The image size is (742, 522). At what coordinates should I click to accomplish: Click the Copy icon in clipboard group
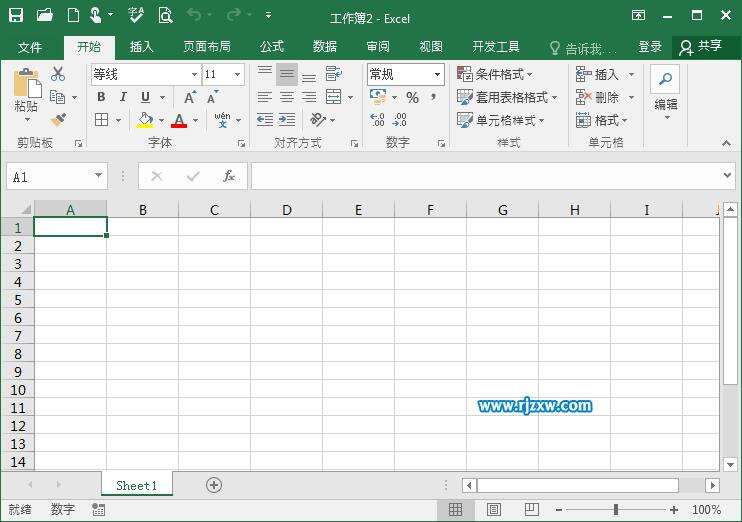click(x=57, y=97)
